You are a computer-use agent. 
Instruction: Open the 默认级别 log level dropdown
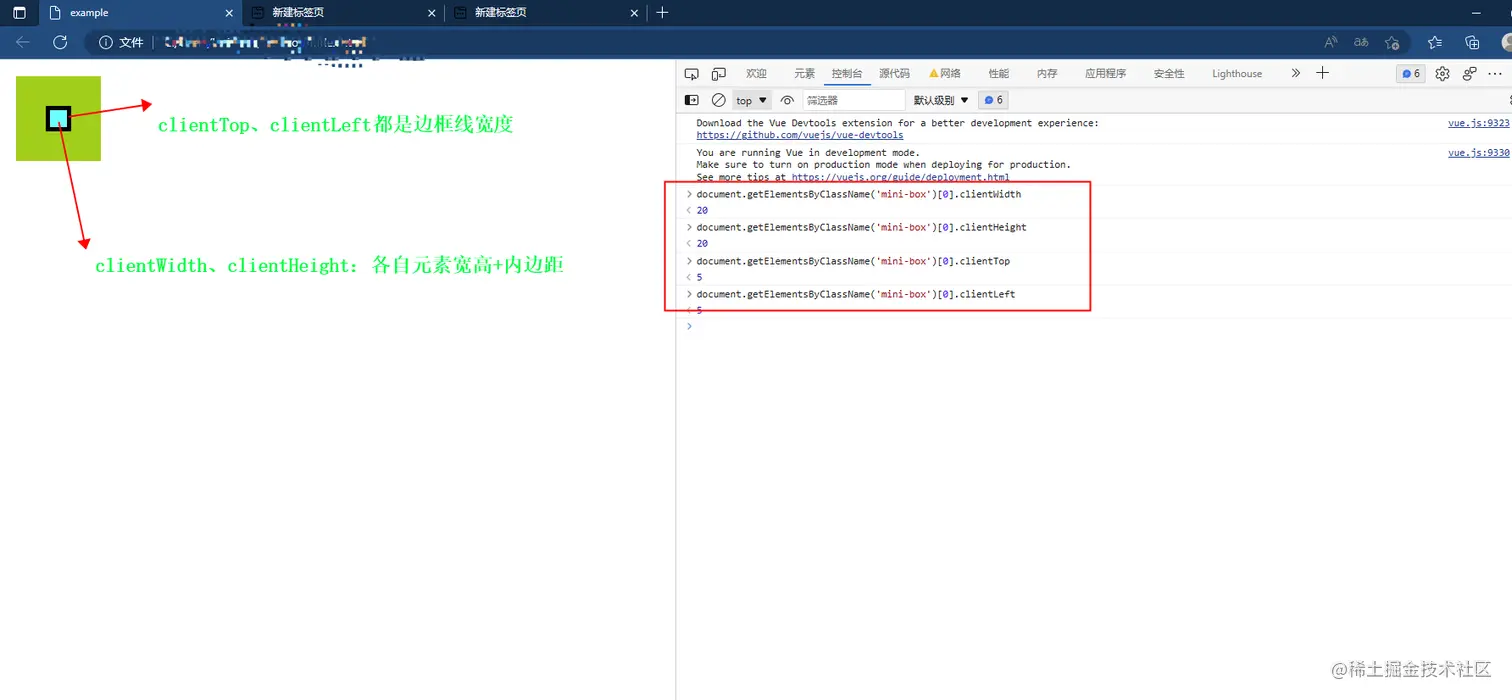tap(941, 100)
